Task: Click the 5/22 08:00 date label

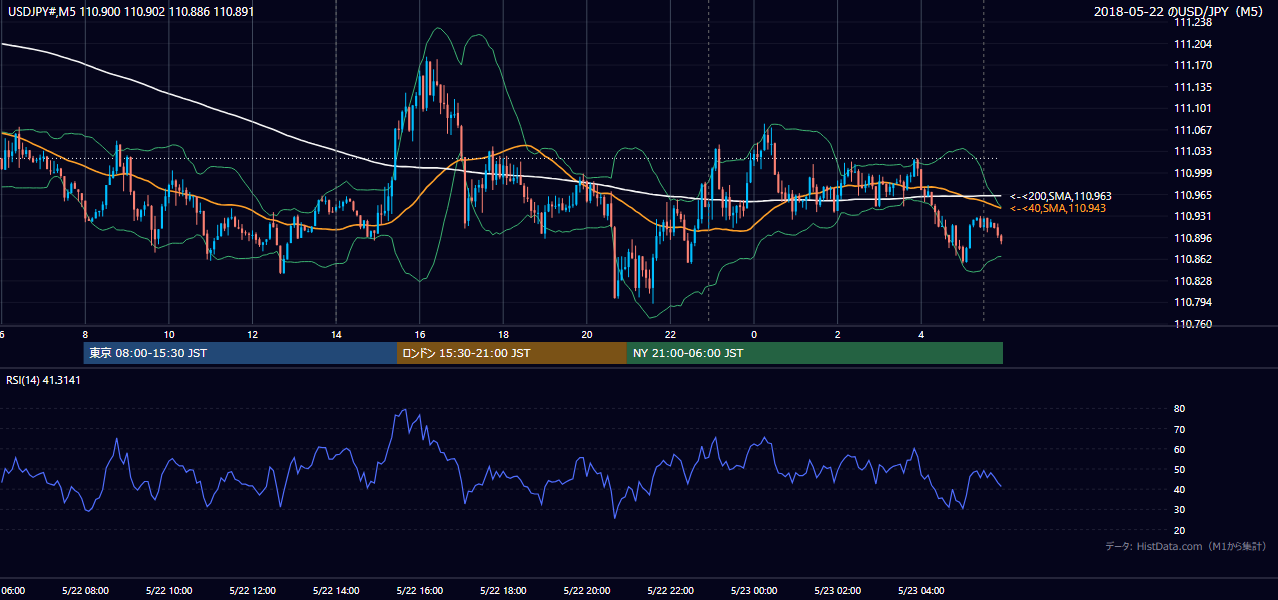Action: [84, 591]
